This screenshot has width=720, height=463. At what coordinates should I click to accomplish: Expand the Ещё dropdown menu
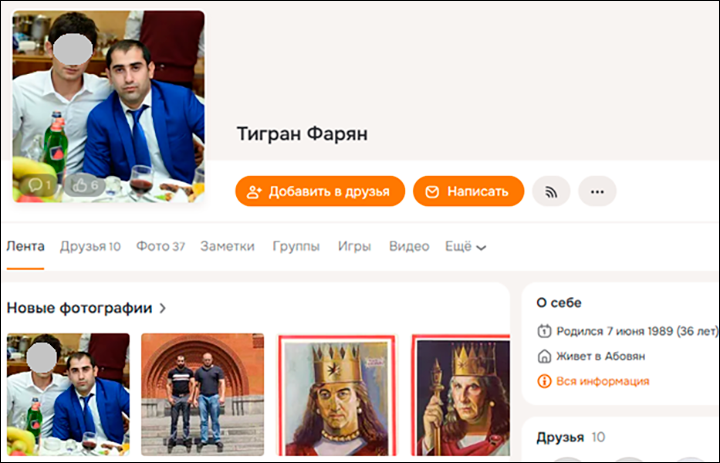(465, 247)
